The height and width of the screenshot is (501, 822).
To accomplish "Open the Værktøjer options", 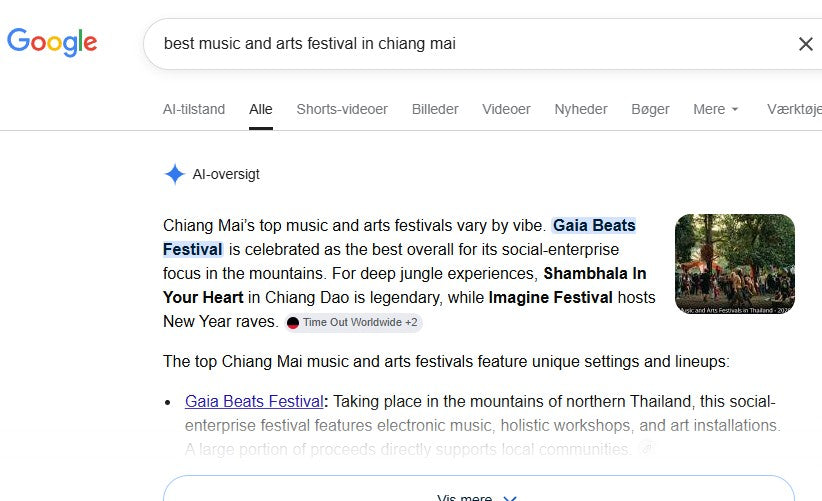I will coord(794,109).
